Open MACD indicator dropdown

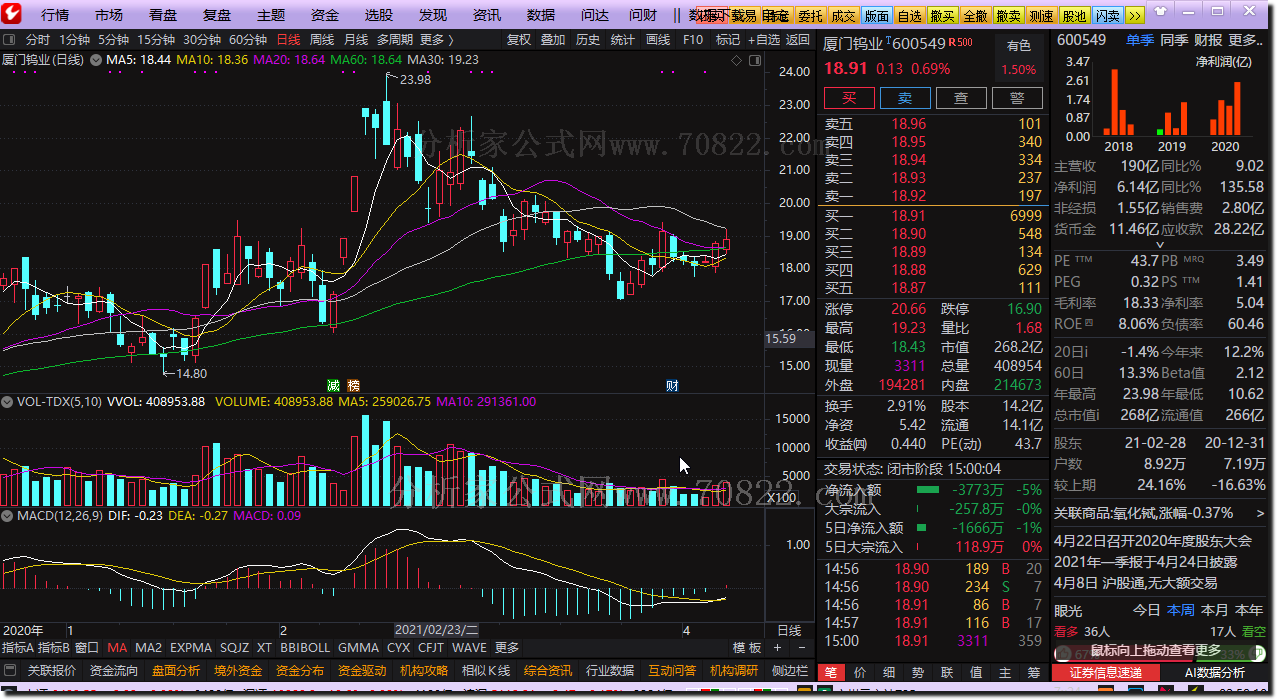coord(9,516)
